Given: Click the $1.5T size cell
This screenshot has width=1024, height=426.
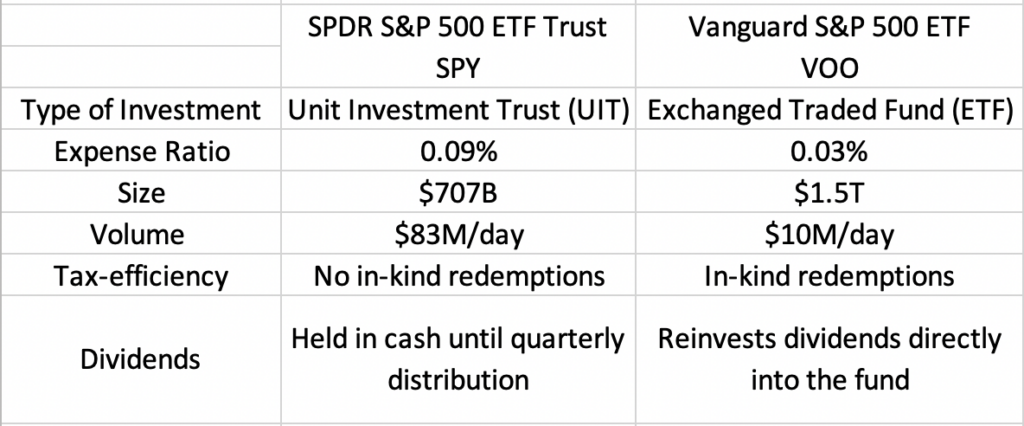Looking at the screenshot, I should [828, 193].
